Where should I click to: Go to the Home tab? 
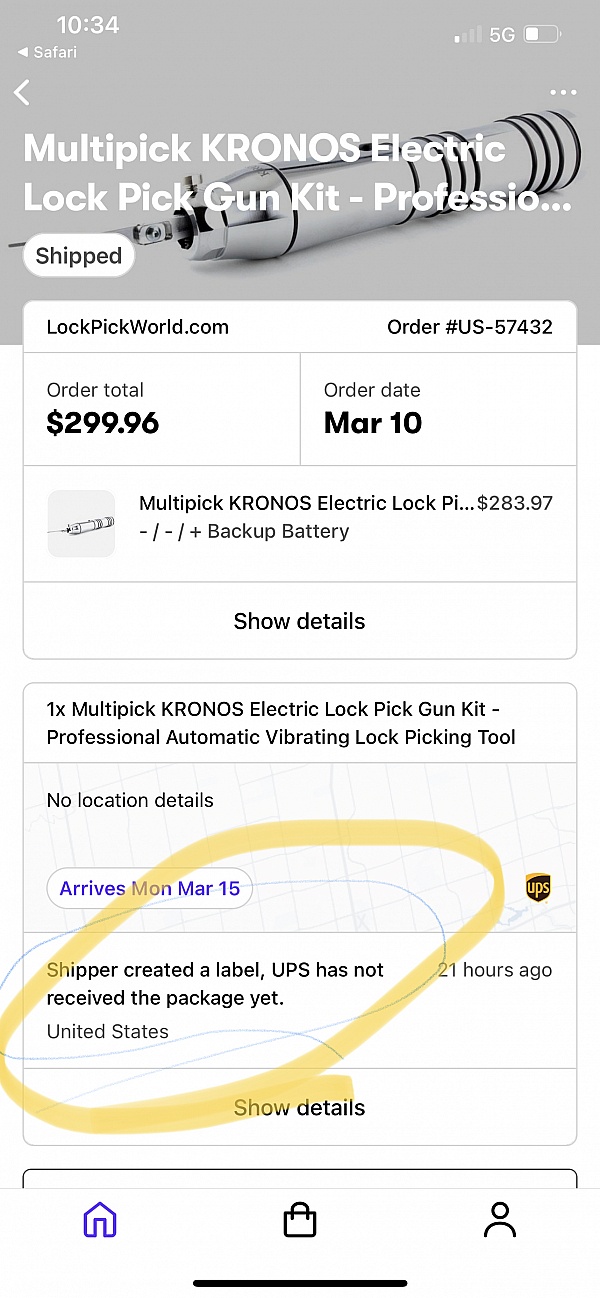(99, 1220)
